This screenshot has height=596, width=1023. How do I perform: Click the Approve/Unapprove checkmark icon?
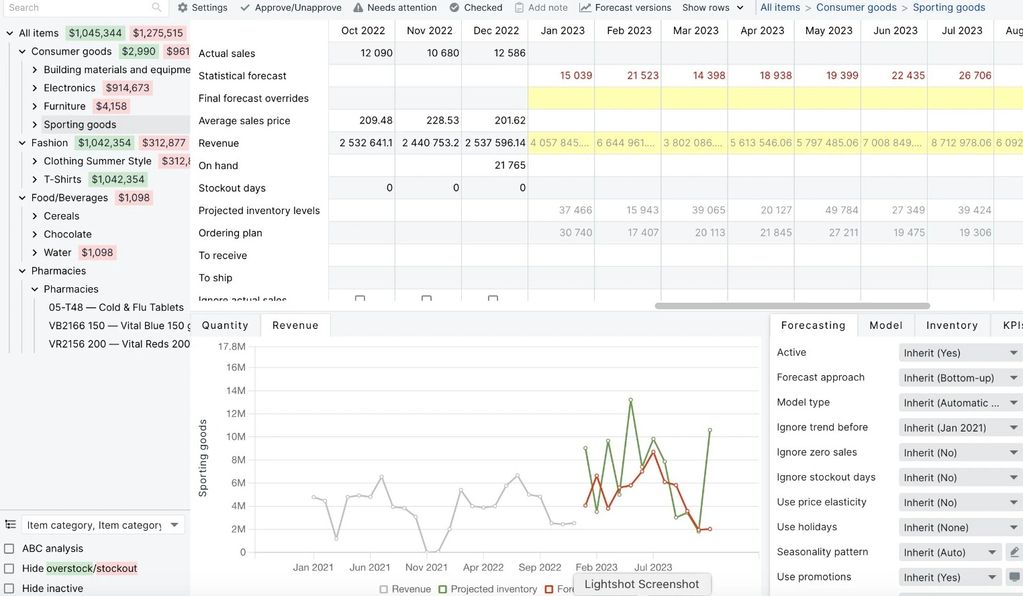(245, 8)
